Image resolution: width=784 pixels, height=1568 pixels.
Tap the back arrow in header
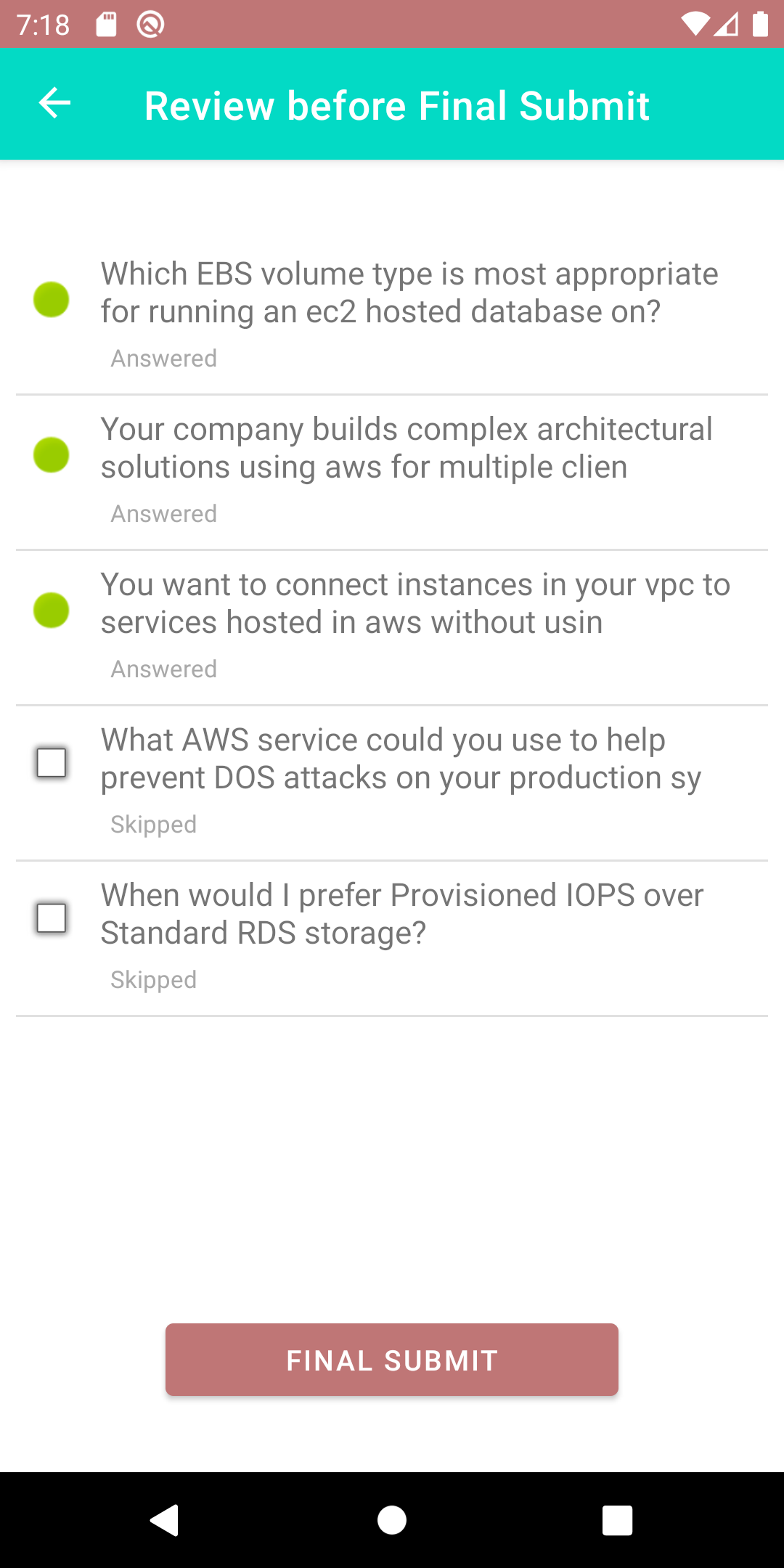coord(54,103)
